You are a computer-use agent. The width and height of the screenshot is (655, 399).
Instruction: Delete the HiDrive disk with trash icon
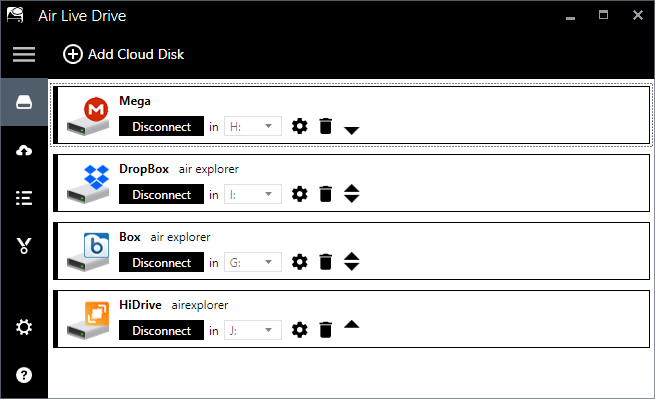[325, 330]
